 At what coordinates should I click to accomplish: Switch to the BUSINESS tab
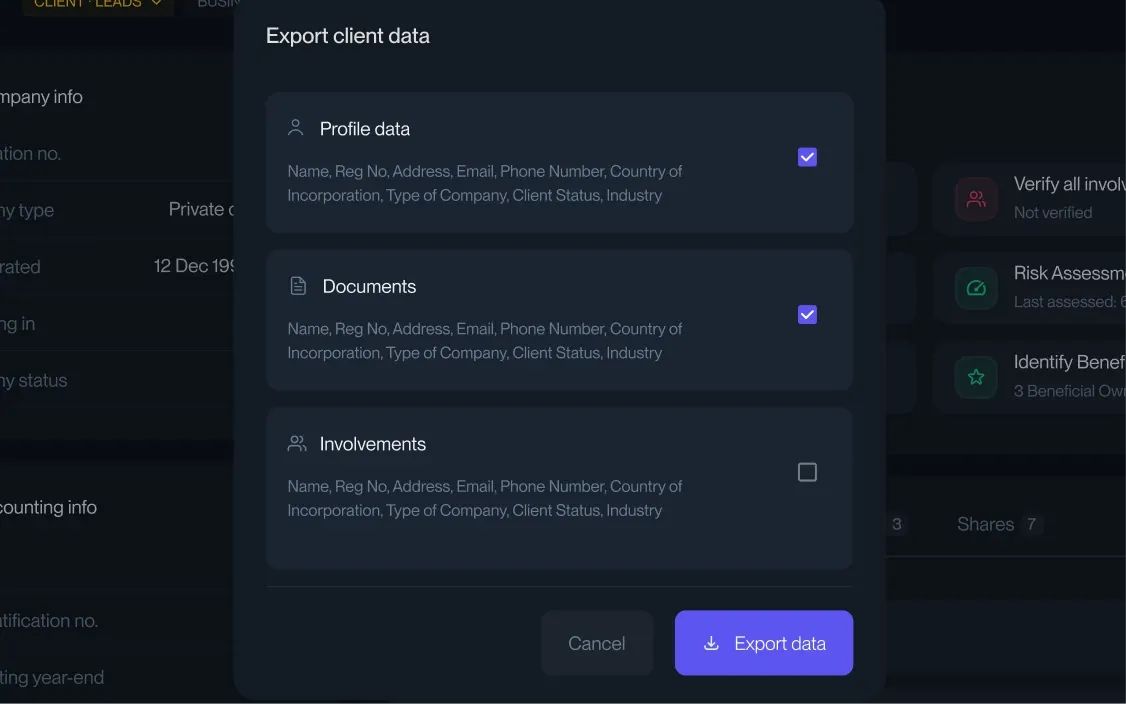pyautogui.click(x=216, y=4)
